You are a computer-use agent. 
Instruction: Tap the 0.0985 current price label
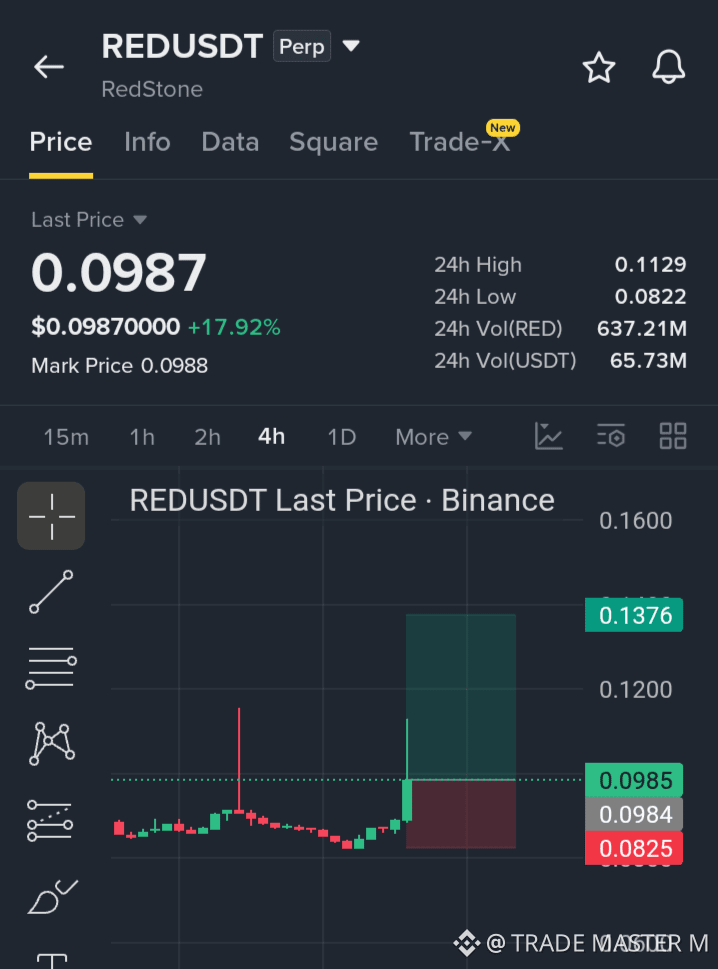click(634, 781)
